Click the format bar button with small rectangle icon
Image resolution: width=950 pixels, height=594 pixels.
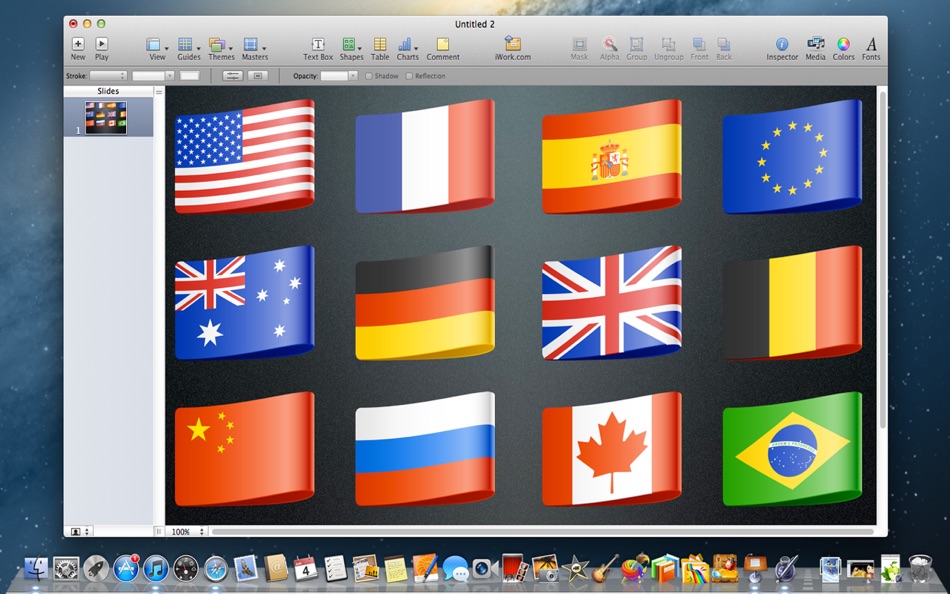pyautogui.click(x=257, y=76)
